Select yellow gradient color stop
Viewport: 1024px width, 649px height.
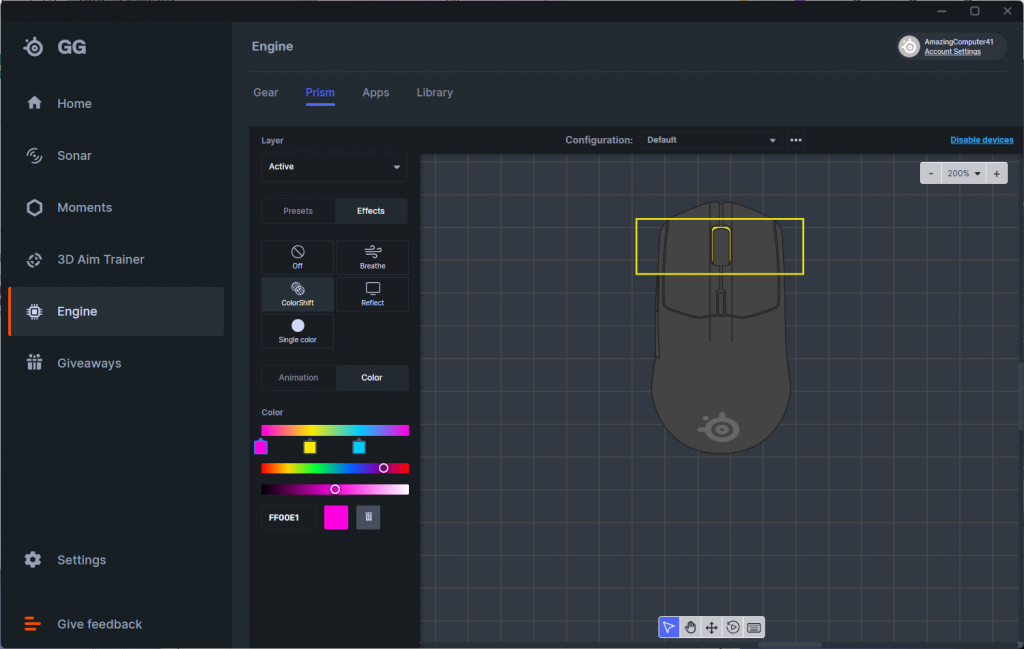pos(310,447)
